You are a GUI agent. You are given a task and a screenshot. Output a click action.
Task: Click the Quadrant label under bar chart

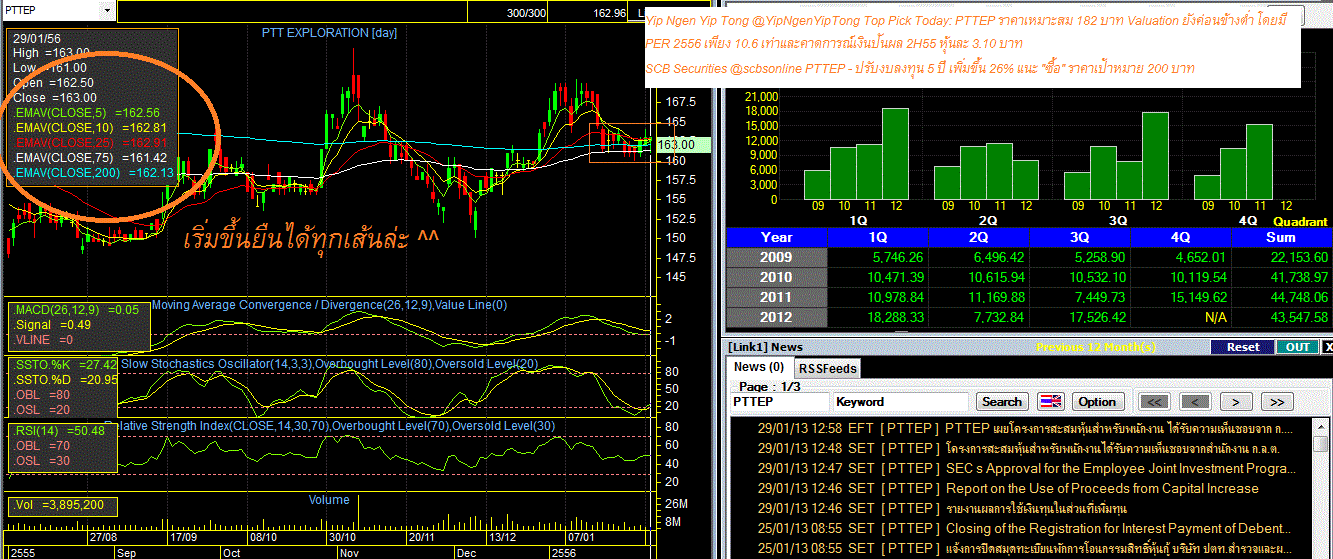tap(1300, 221)
